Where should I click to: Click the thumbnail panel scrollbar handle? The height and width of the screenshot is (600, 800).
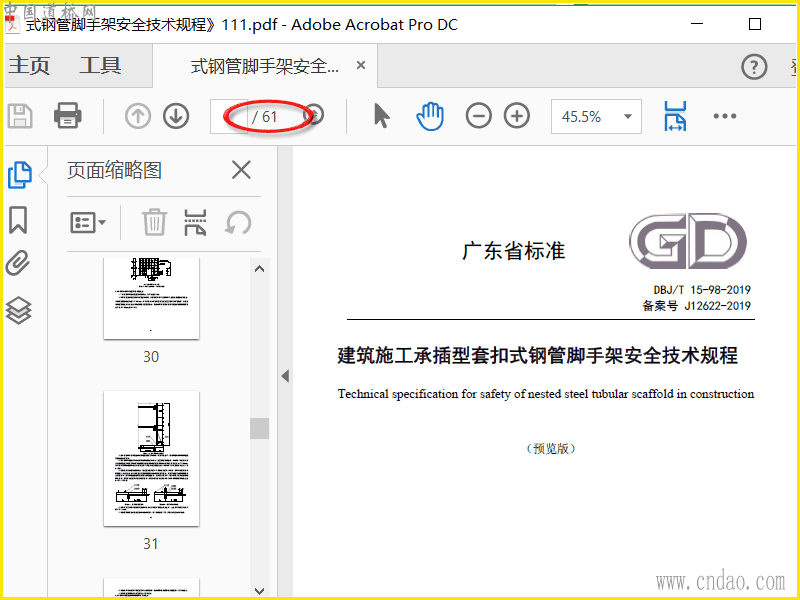click(x=259, y=428)
